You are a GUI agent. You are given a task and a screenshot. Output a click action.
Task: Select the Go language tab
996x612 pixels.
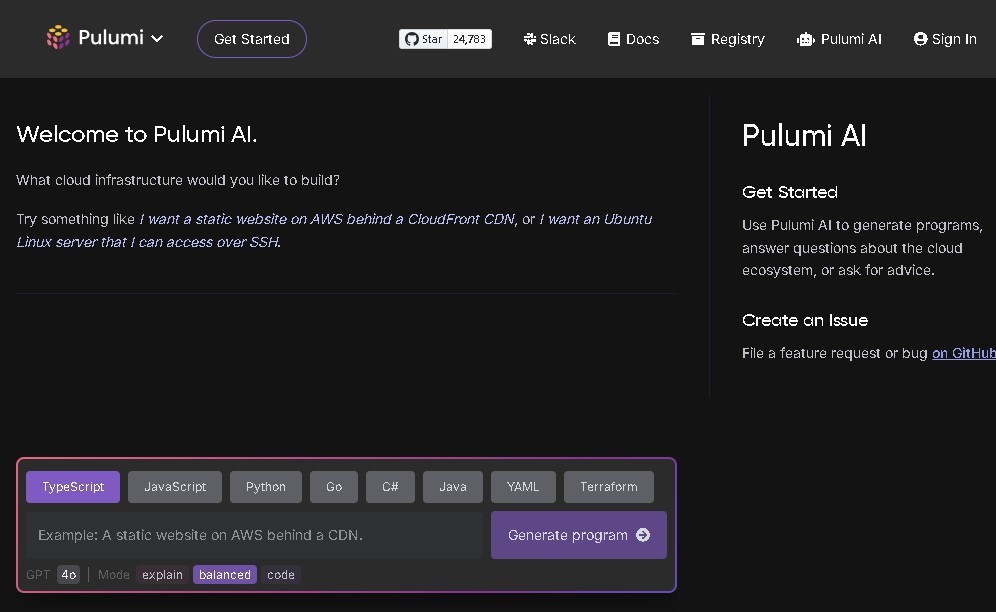pos(334,487)
